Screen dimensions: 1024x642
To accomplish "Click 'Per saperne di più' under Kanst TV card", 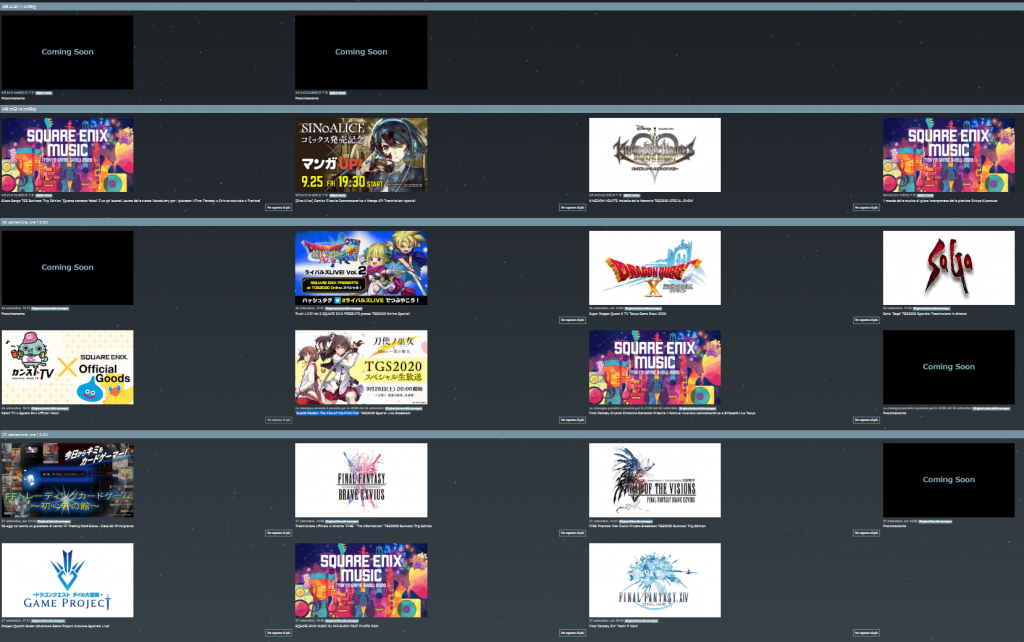I will click(x=278, y=420).
